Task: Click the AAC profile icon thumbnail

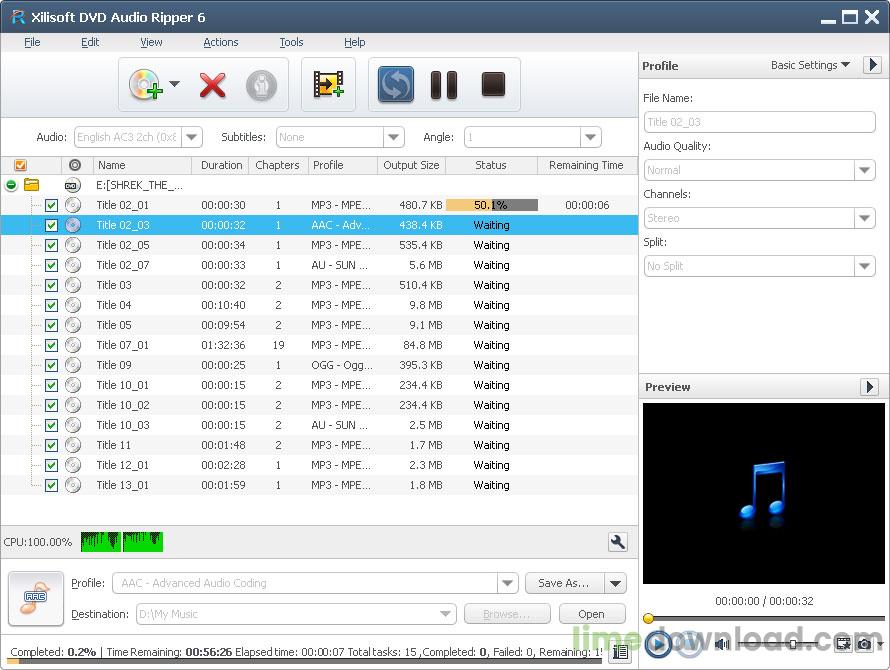Action: pyautogui.click(x=36, y=598)
